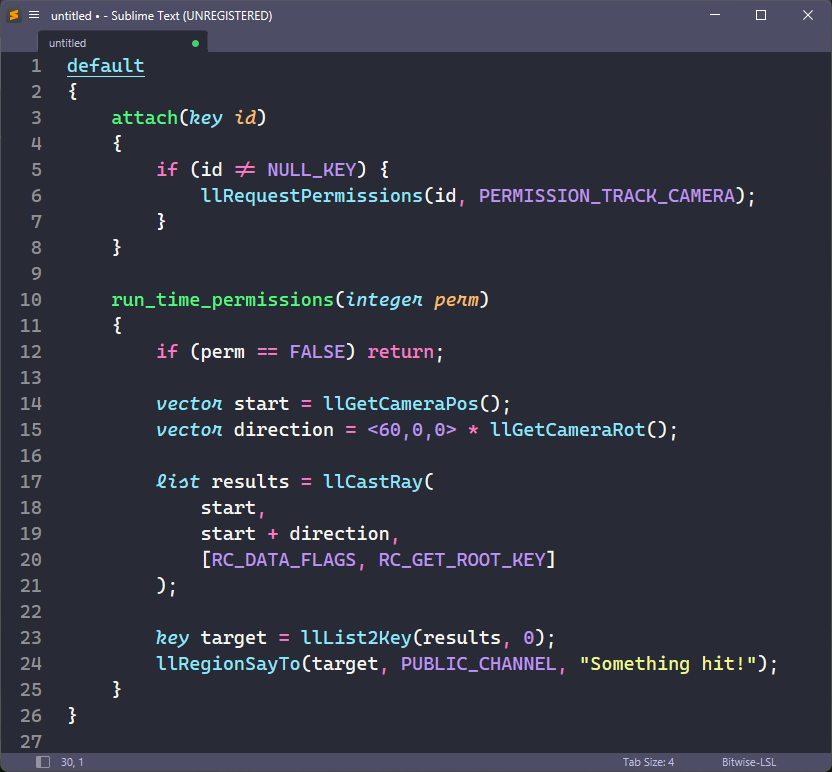Toggle the side bar icon in status bar
The image size is (832, 772).
43,762
